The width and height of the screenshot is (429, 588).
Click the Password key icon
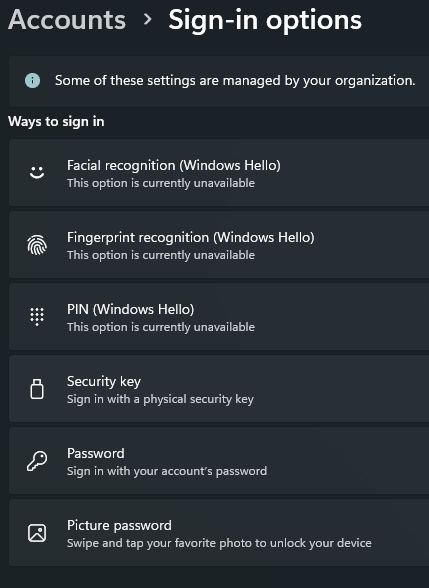tap(37, 461)
